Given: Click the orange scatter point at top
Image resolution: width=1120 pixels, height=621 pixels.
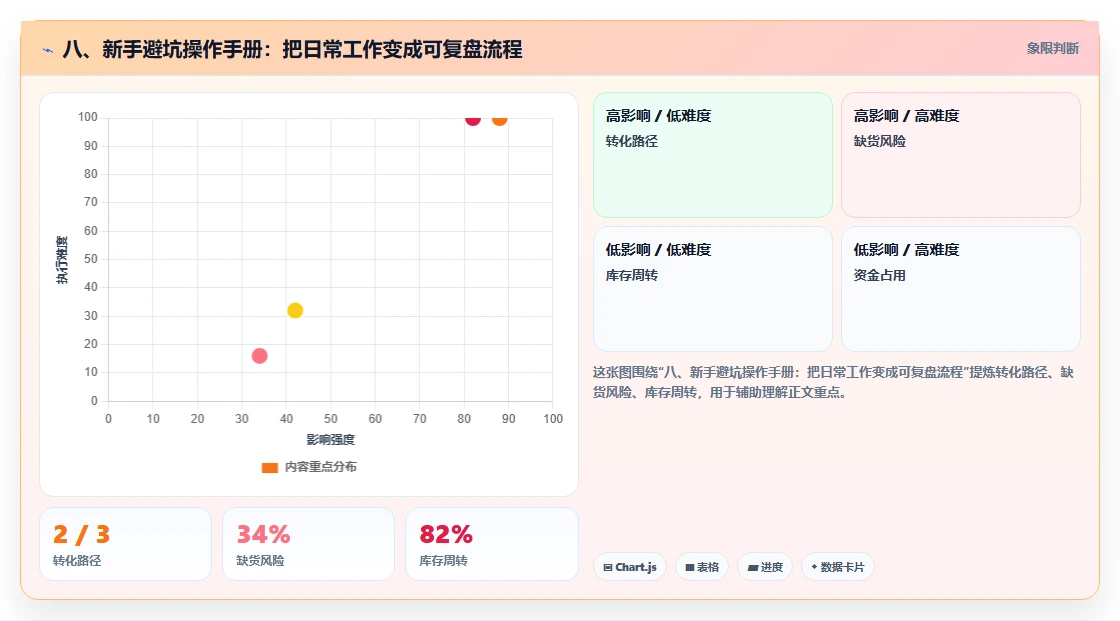Looking at the screenshot, I should click(x=499, y=120).
